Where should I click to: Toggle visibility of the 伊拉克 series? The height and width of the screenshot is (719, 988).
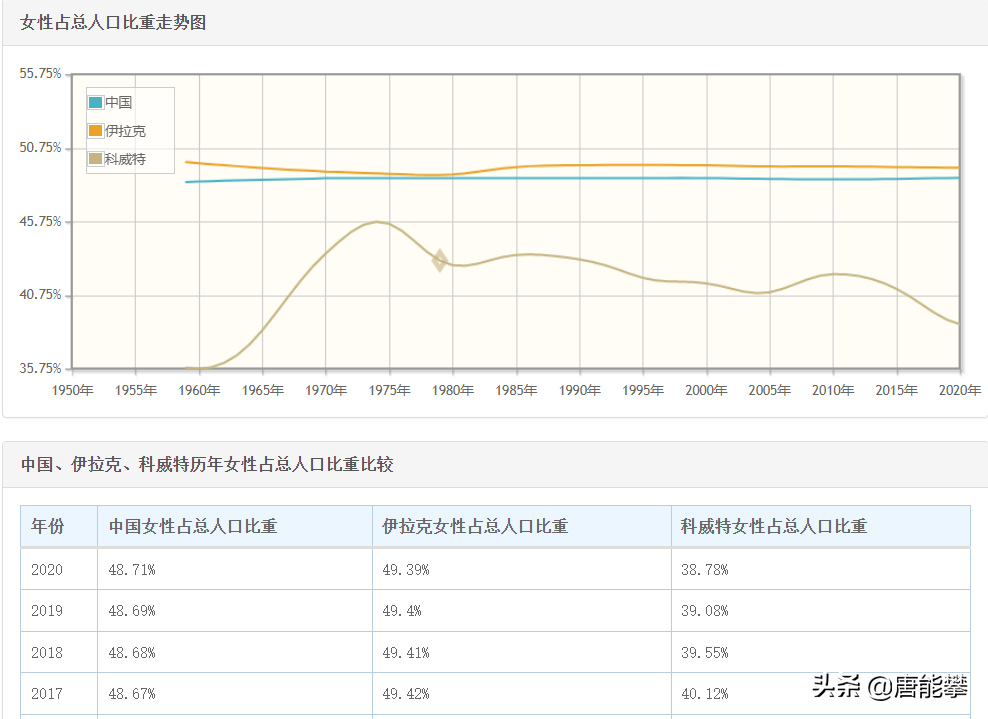pyautogui.click(x=123, y=130)
